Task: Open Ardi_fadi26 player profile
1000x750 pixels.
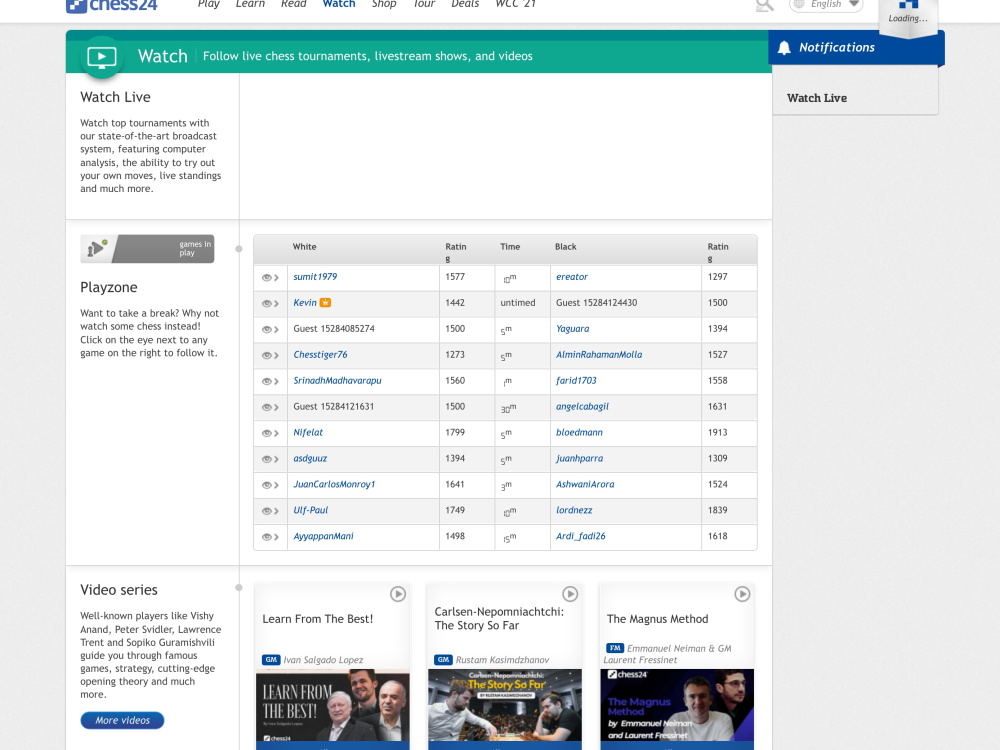Action: [x=580, y=536]
